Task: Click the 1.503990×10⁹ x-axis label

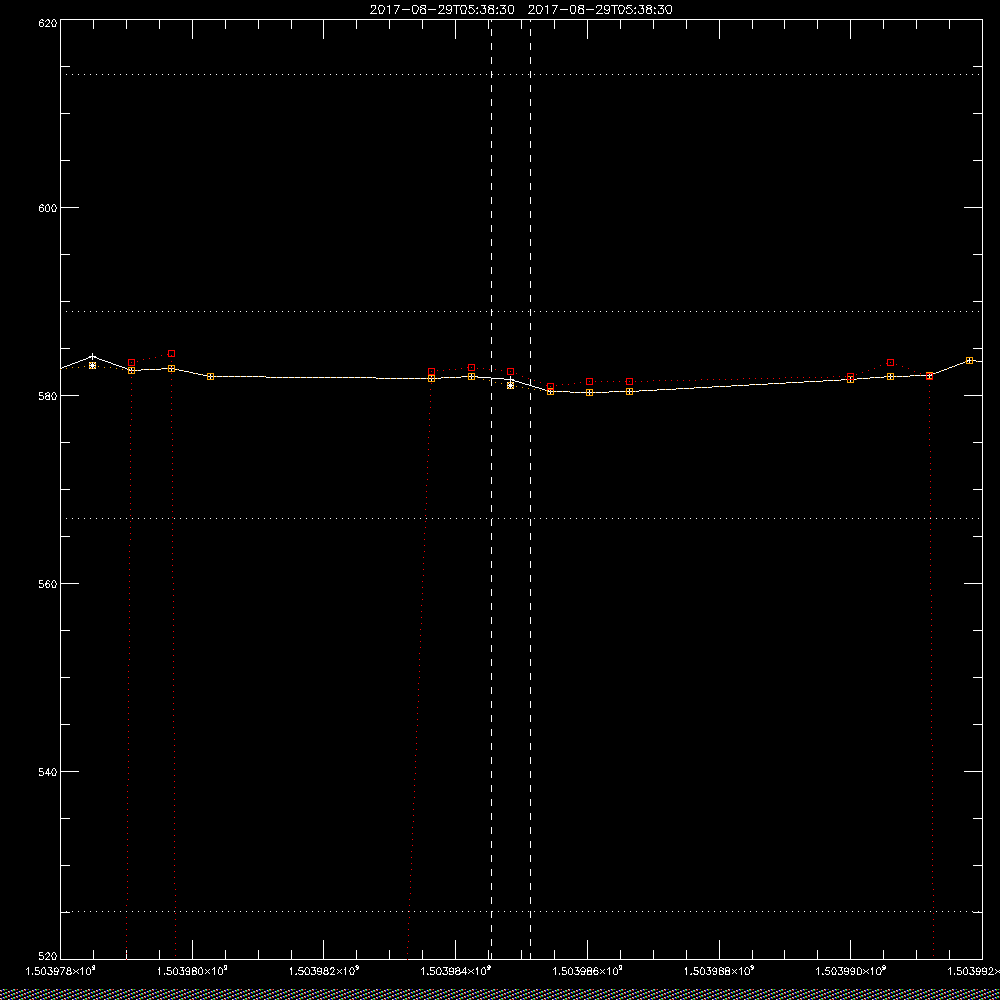Action: pos(851,971)
